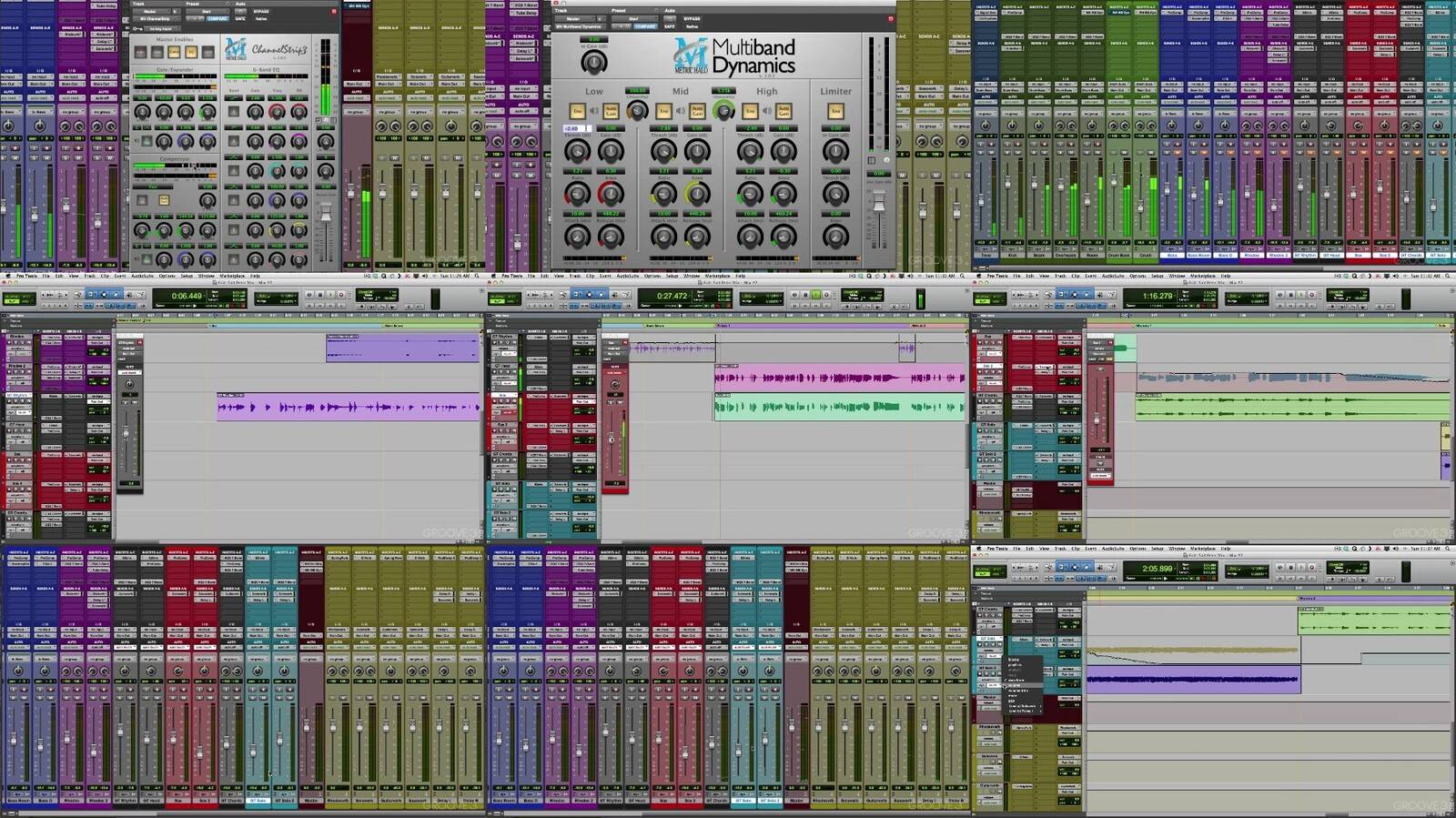Select the Zoomer tool in the 0:06.449 edit window
Viewport: 1456px width, 818px height.
(78, 295)
